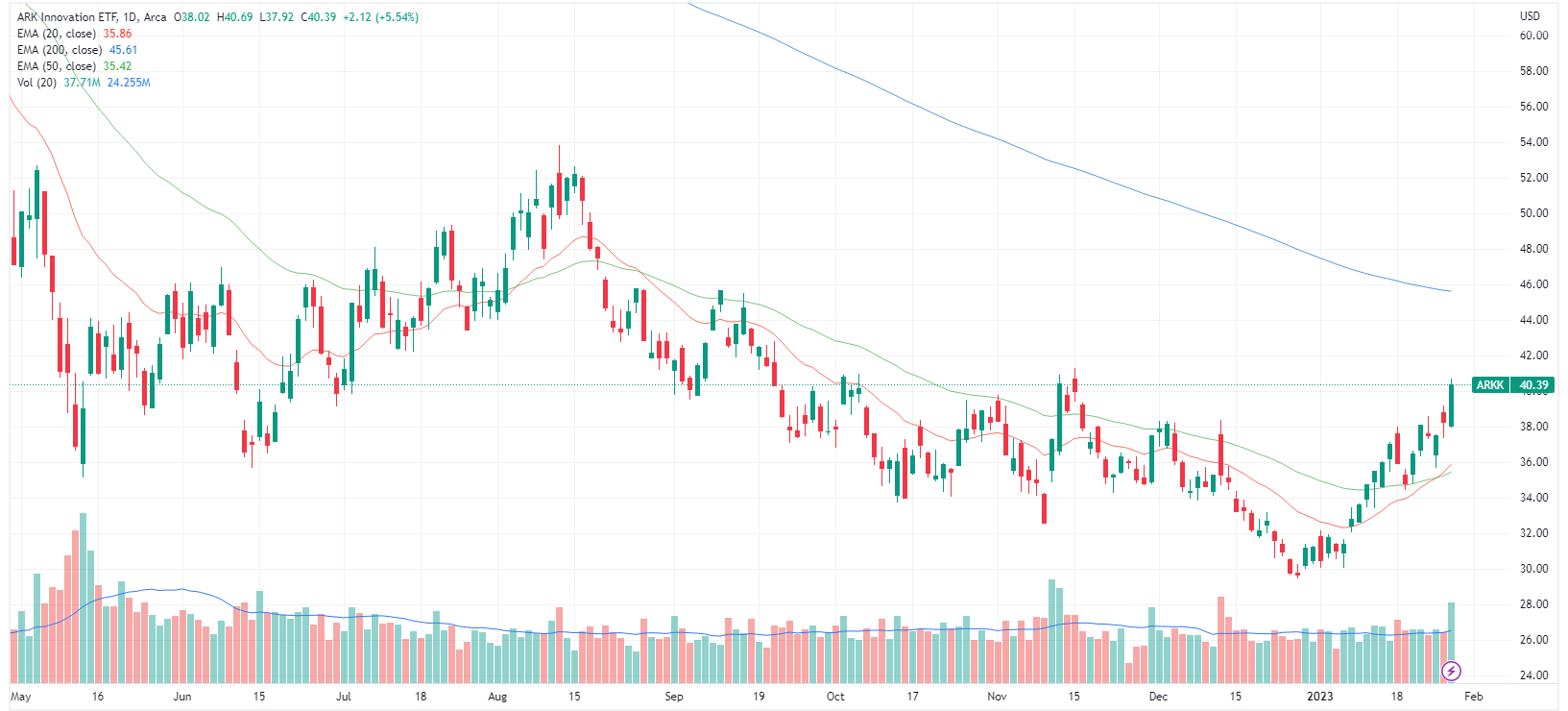Click the red 35.86 EMA value
The height and width of the screenshot is (711, 1568).
(x=117, y=34)
